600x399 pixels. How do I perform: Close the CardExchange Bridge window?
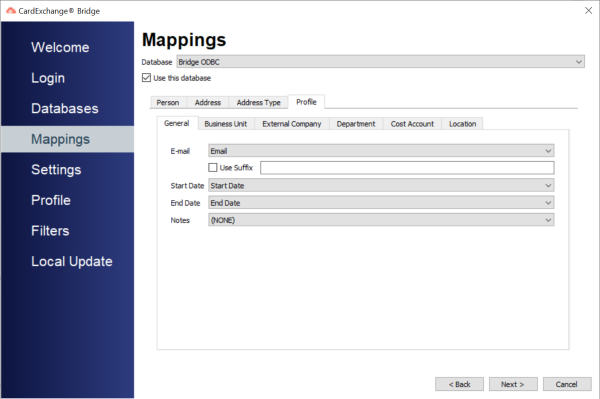point(589,11)
